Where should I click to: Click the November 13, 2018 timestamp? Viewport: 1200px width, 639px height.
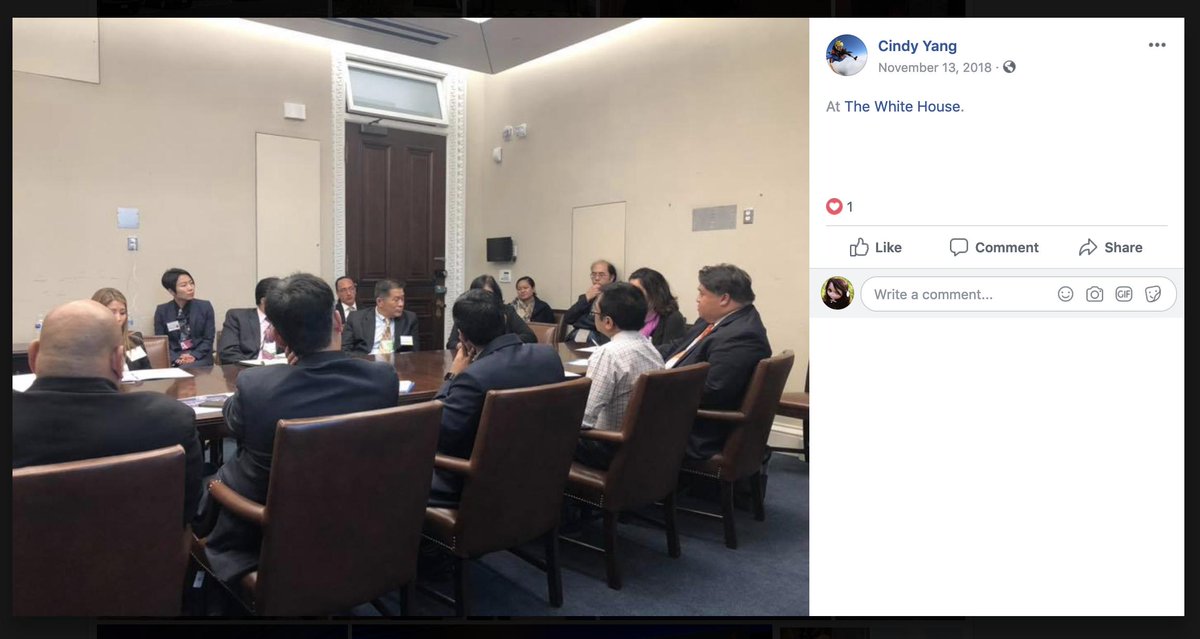pyautogui.click(x=935, y=67)
